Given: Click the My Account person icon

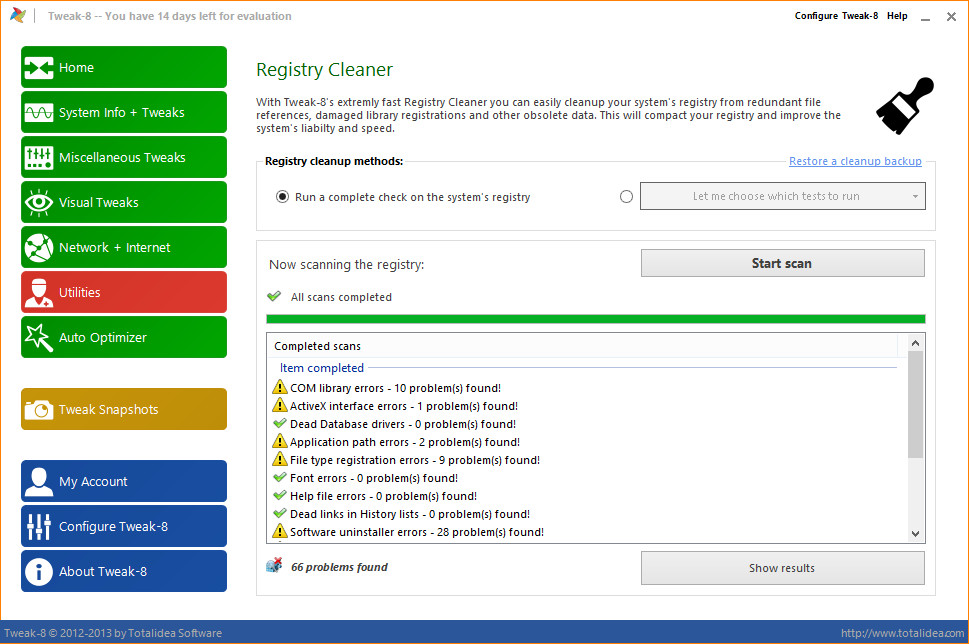Looking at the screenshot, I should 39,481.
